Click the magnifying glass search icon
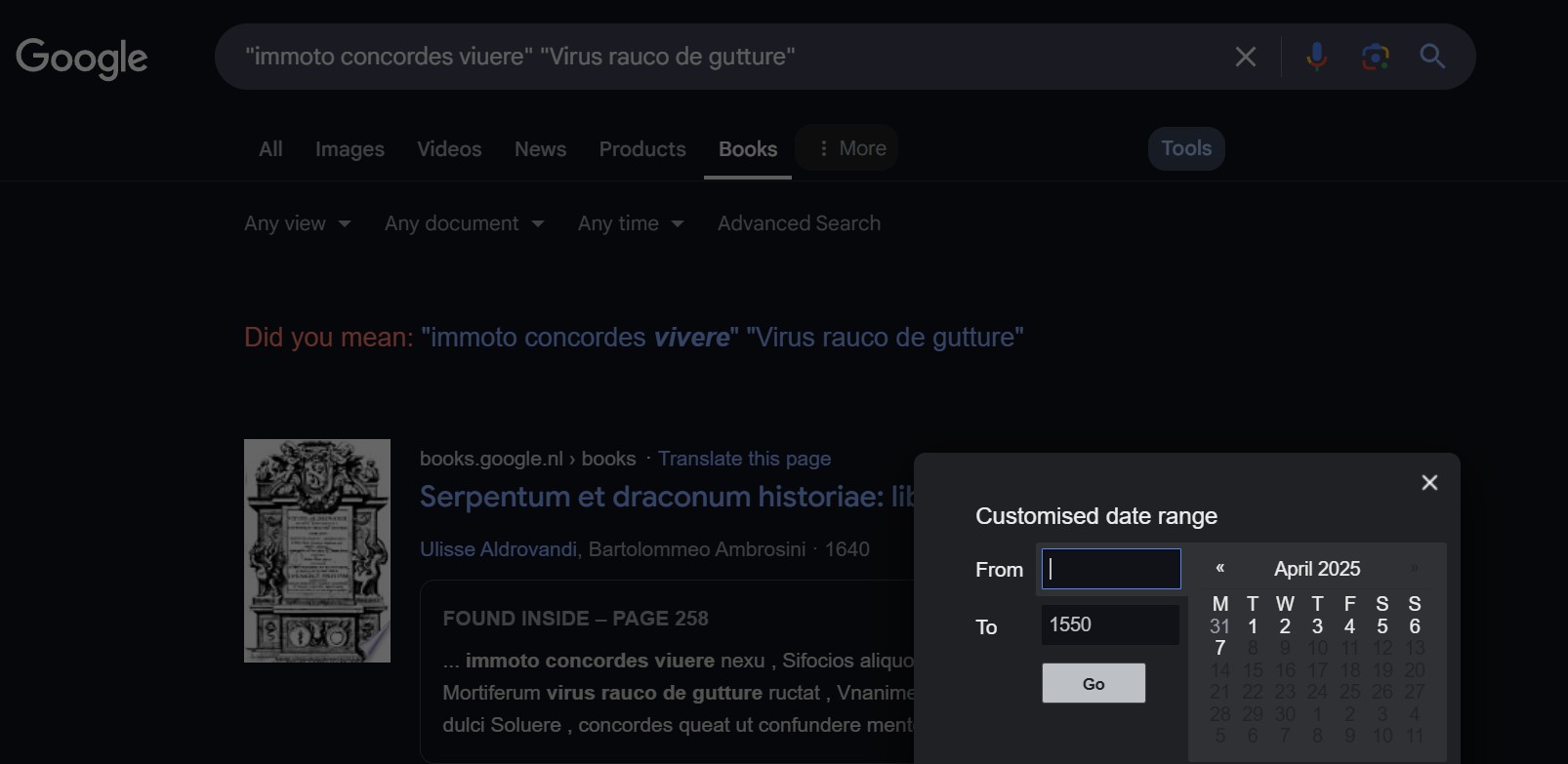The image size is (1568, 764). (x=1432, y=57)
